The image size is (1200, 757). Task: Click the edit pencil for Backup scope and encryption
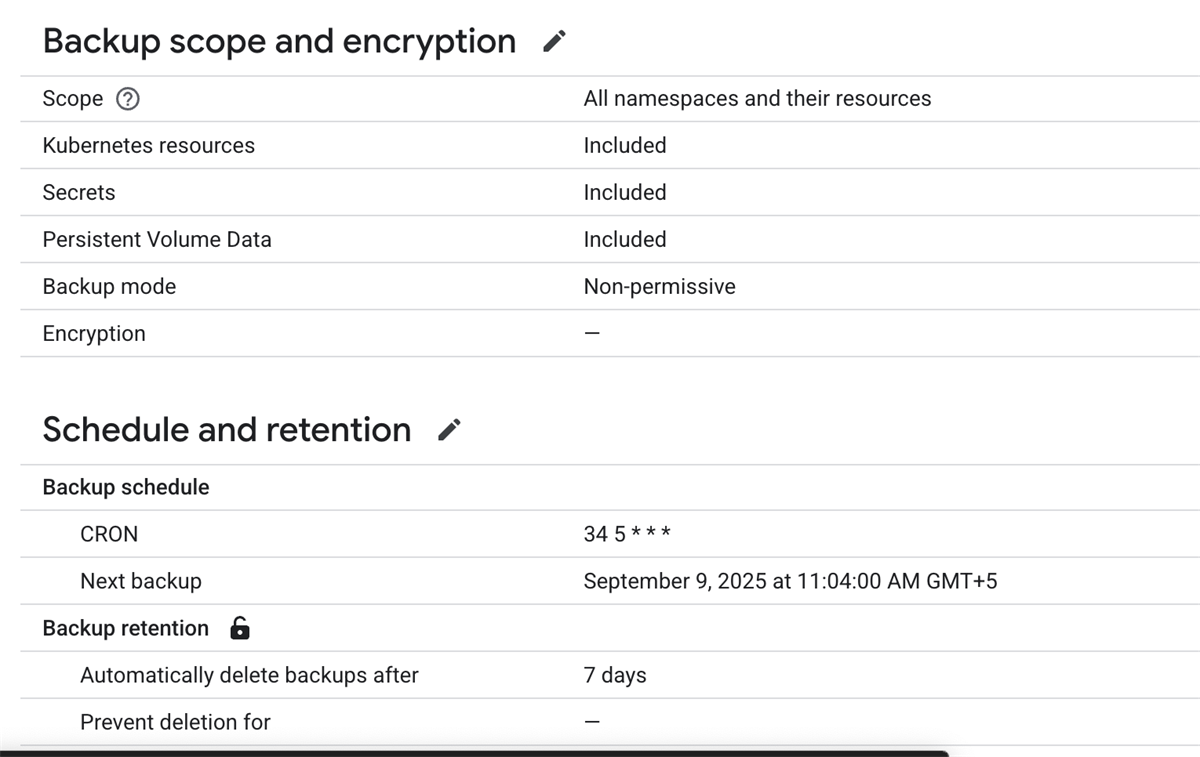[x=553, y=41]
